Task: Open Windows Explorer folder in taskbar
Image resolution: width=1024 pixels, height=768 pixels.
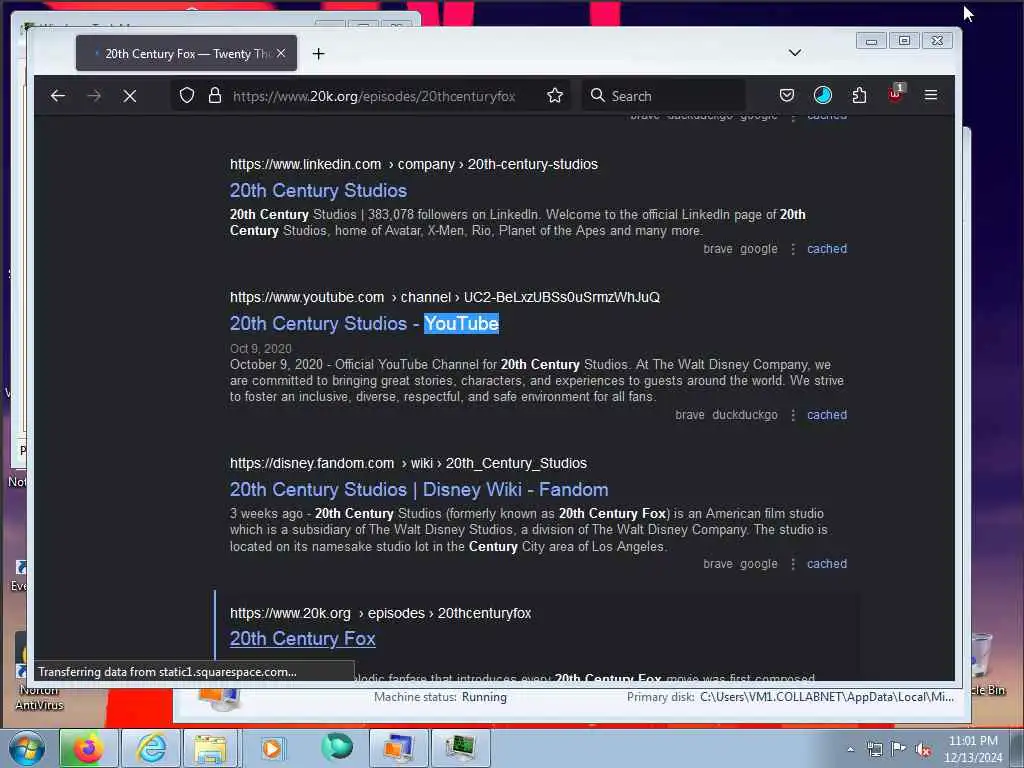Action: [x=210, y=748]
